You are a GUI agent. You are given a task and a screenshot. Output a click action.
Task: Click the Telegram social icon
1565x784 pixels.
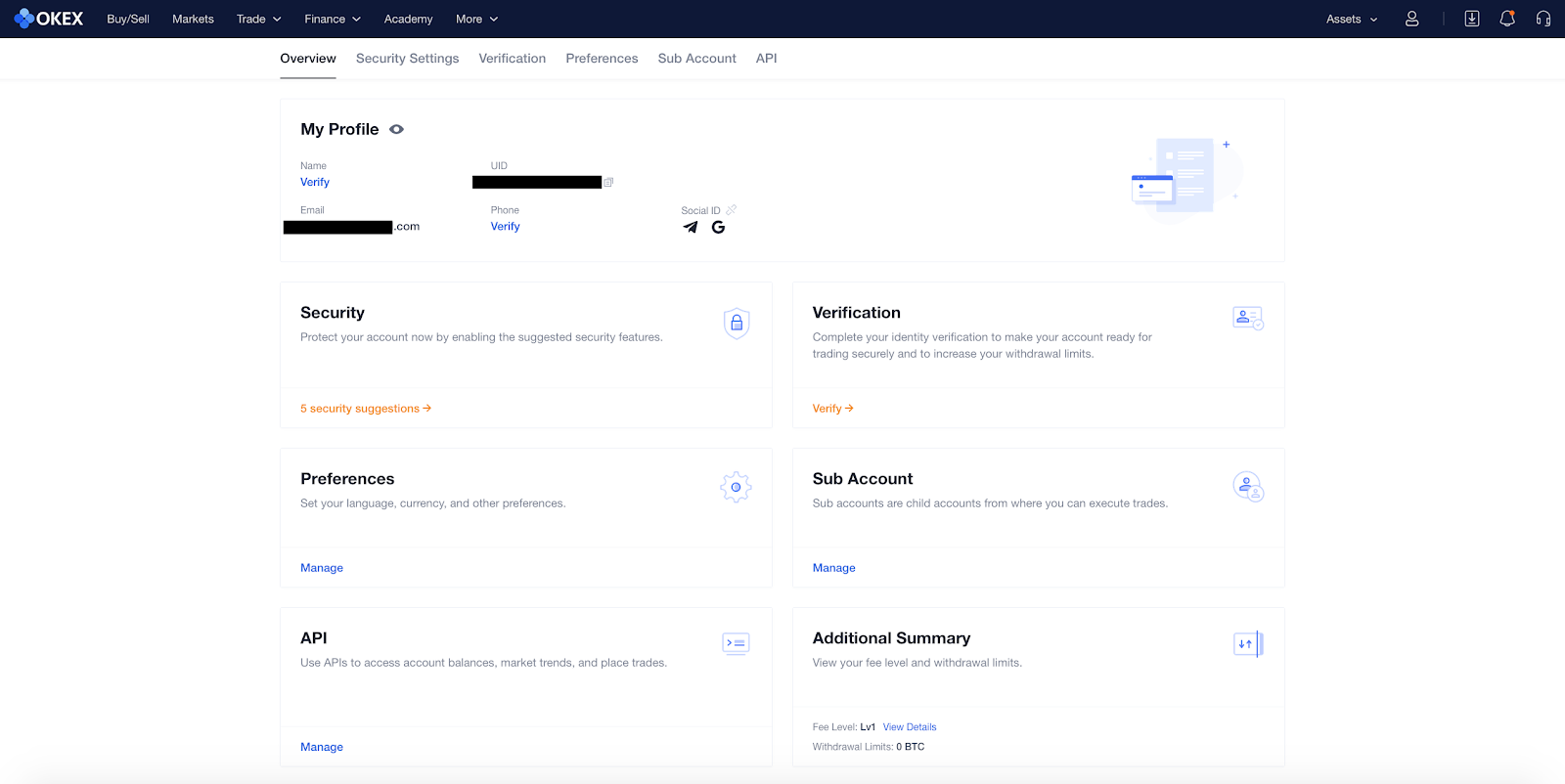pos(691,227)
